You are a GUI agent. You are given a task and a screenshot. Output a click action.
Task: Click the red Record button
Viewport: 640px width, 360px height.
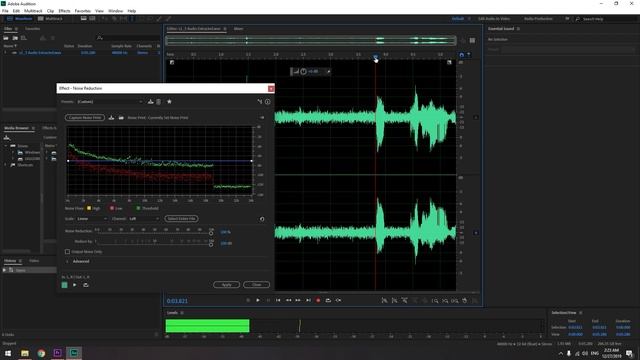[x=318, y=300]
